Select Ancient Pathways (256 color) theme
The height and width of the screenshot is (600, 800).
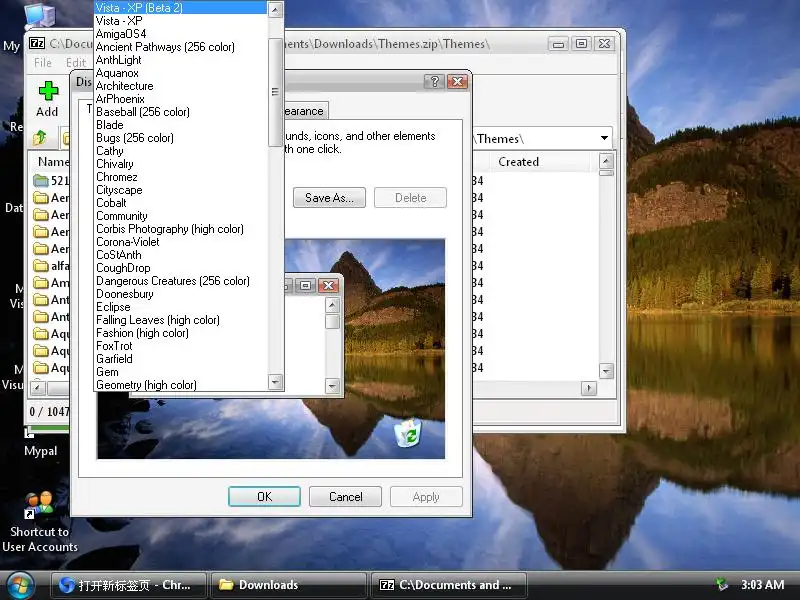click(x=181, y=47)
